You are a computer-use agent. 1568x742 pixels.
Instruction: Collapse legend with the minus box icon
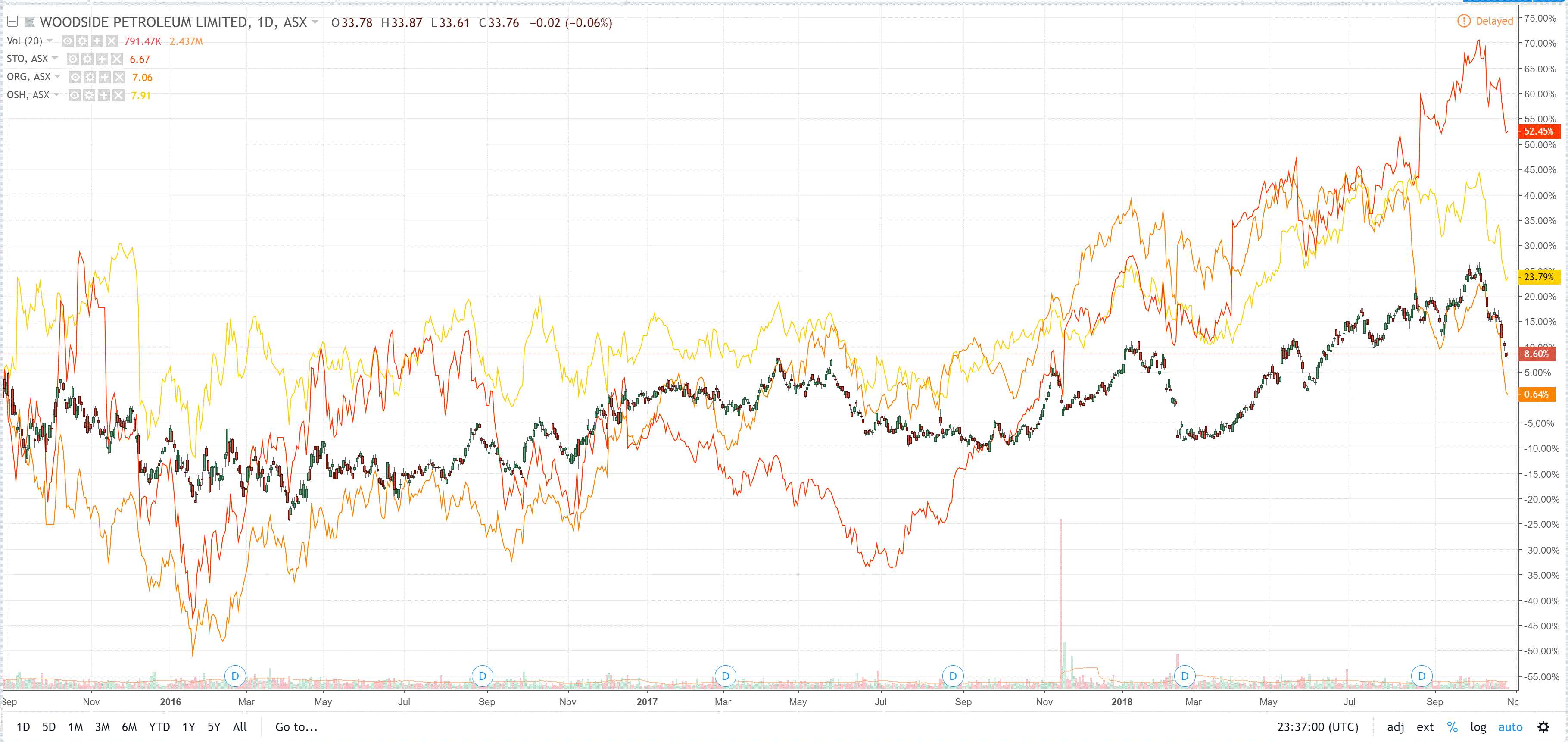[12, 22]
